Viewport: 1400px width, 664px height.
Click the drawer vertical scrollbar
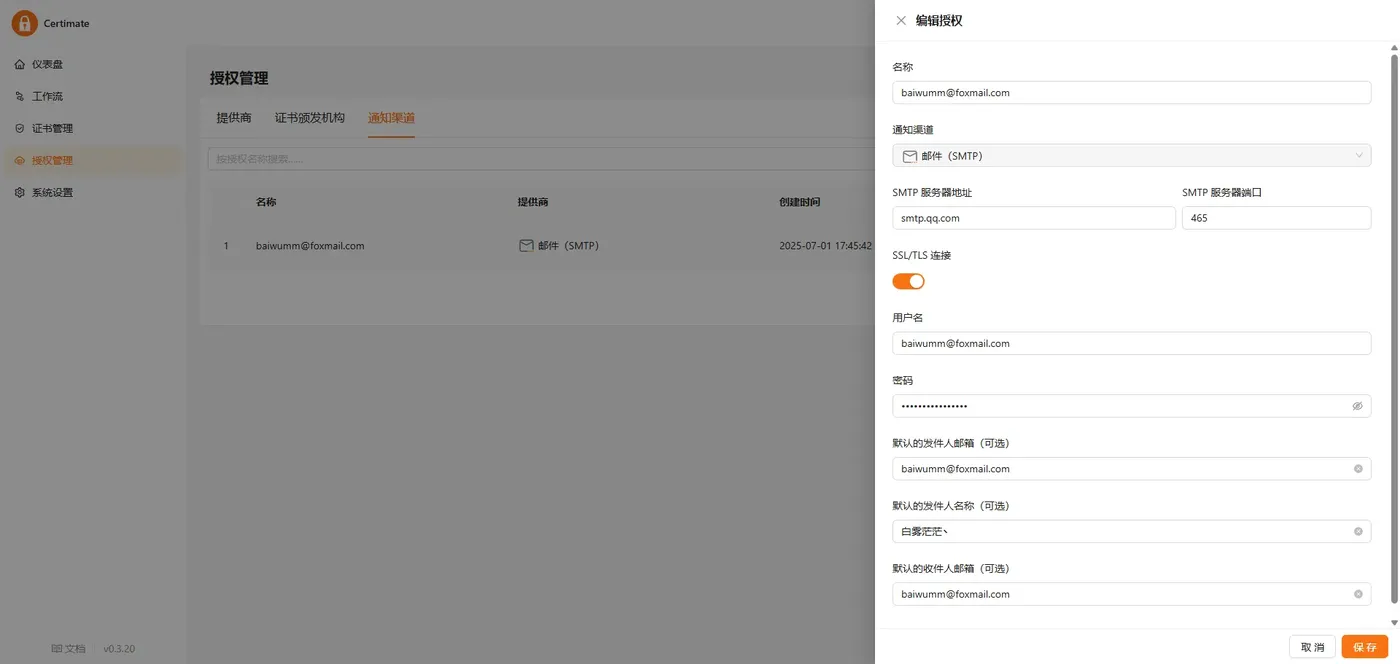click(x=1394, y=330)
